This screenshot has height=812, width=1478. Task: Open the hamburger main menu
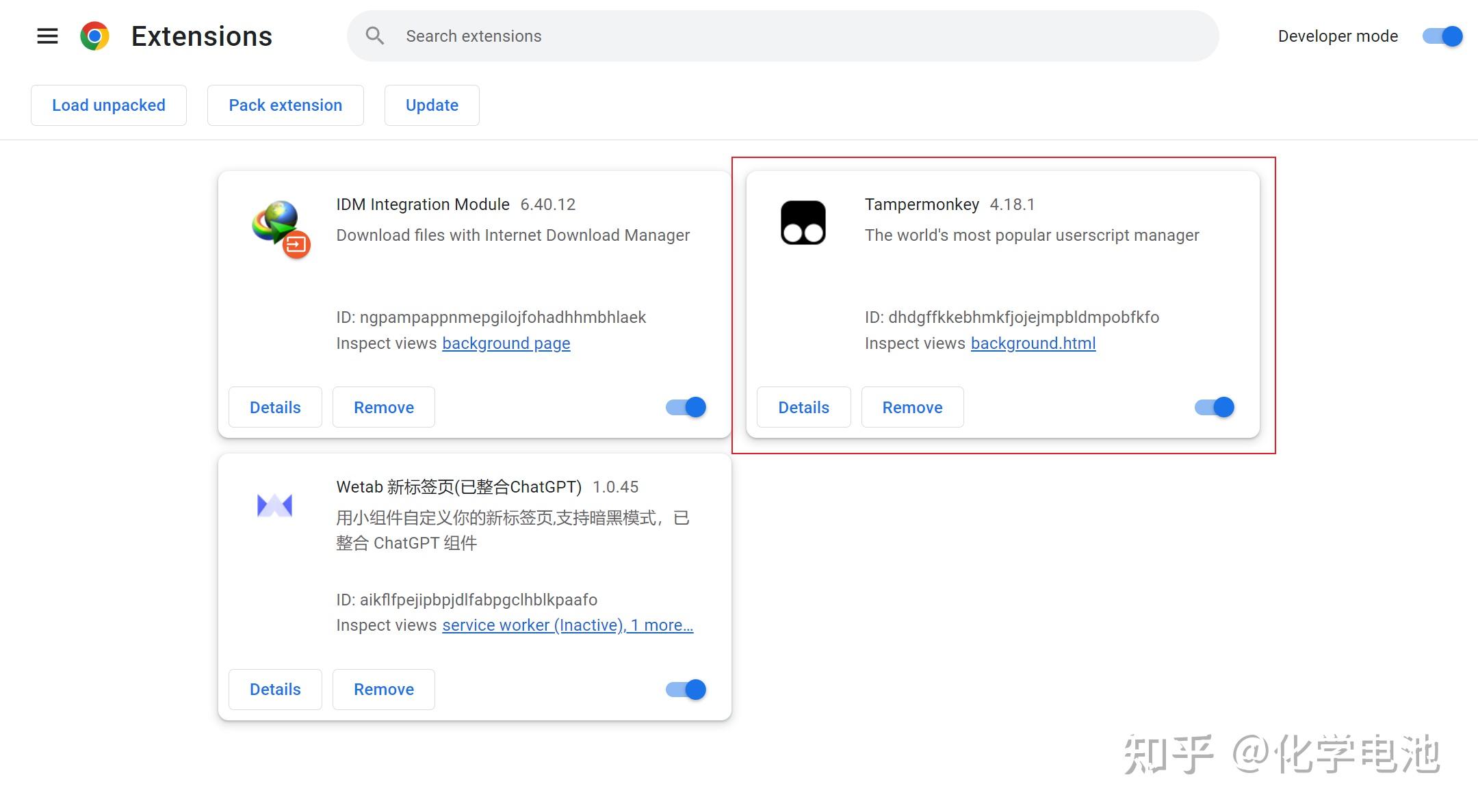pyautogui.click(x=47, y=36)
